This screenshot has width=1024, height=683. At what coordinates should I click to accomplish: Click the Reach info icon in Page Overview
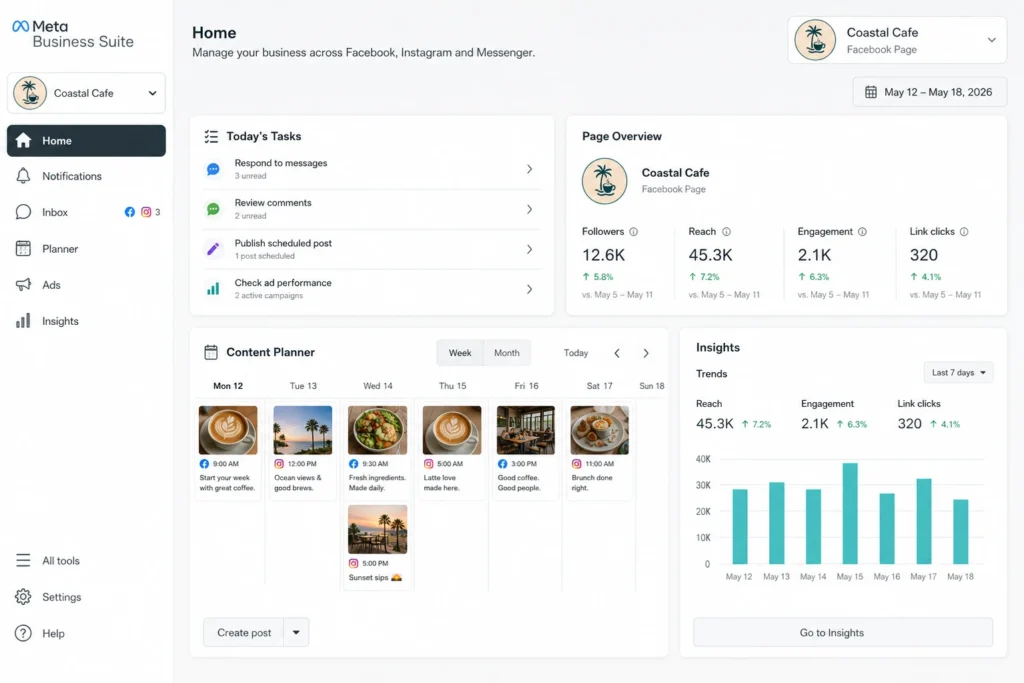726,232
